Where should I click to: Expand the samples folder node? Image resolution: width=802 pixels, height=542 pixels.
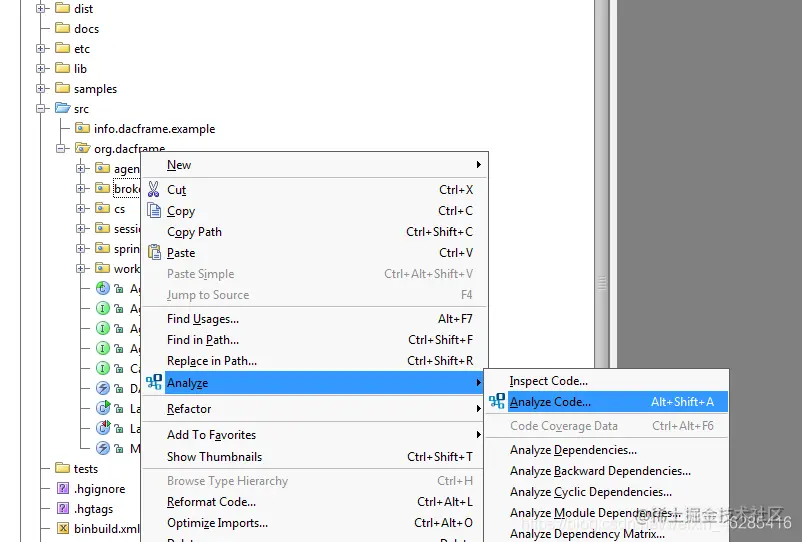coord(40,88)
